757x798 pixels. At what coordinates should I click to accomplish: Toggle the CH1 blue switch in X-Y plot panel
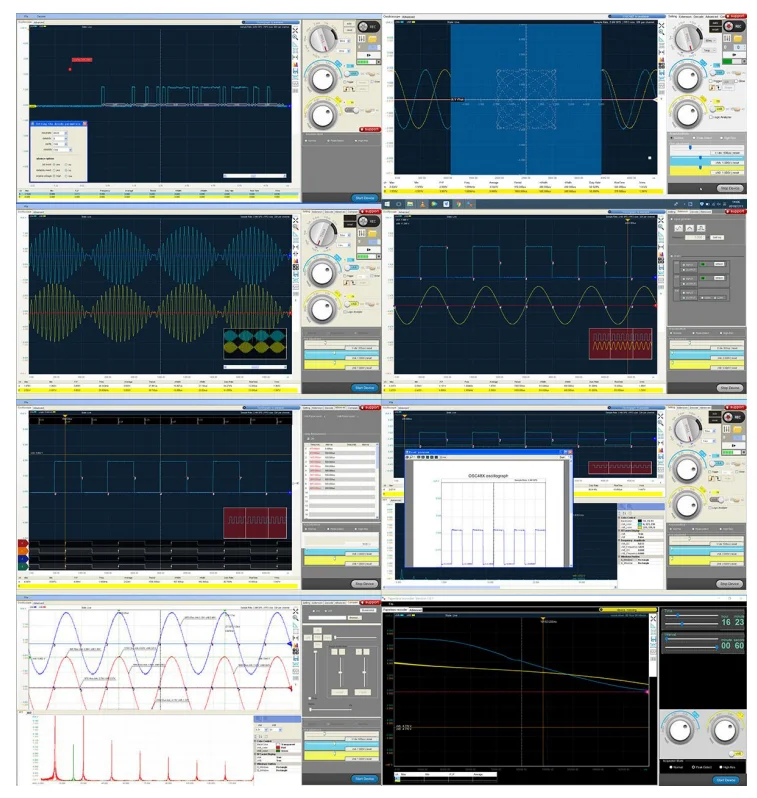coord(717,73)
